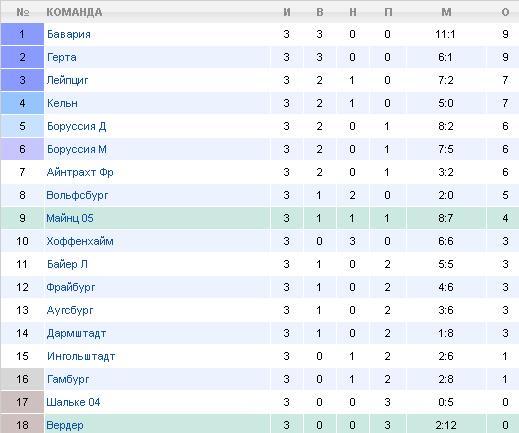
Task: Open Боруссия Д team page
Action: 77,126
